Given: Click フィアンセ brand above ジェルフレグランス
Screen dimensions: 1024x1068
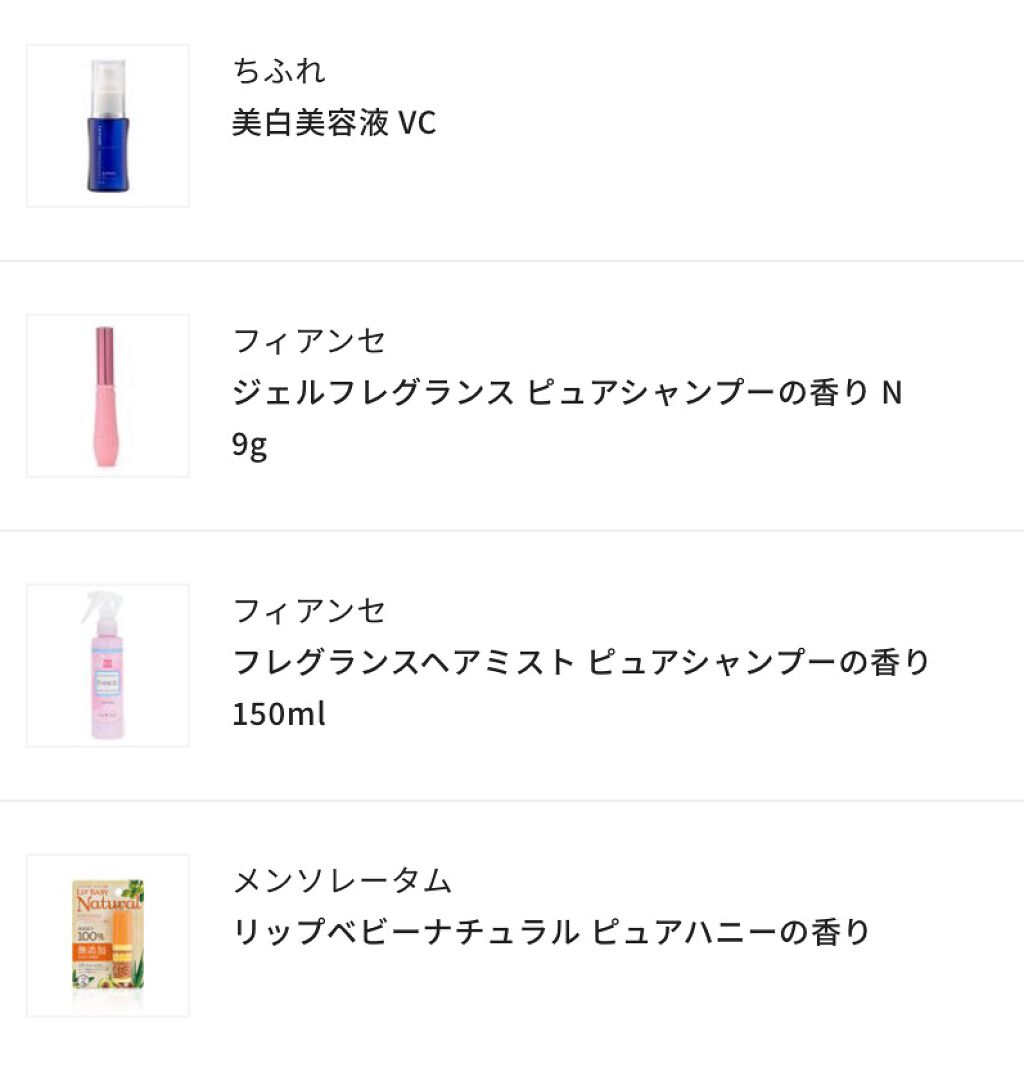Looking at the screenshot, I should [x=309, y=342].
